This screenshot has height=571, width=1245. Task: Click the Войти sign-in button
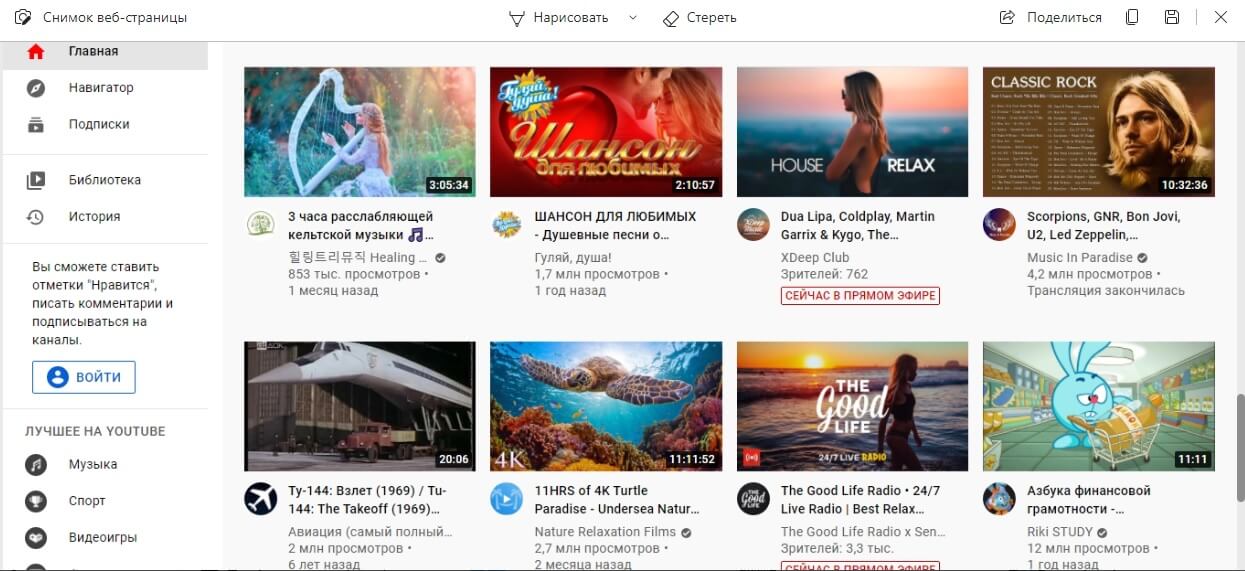(x=84, y=377)
